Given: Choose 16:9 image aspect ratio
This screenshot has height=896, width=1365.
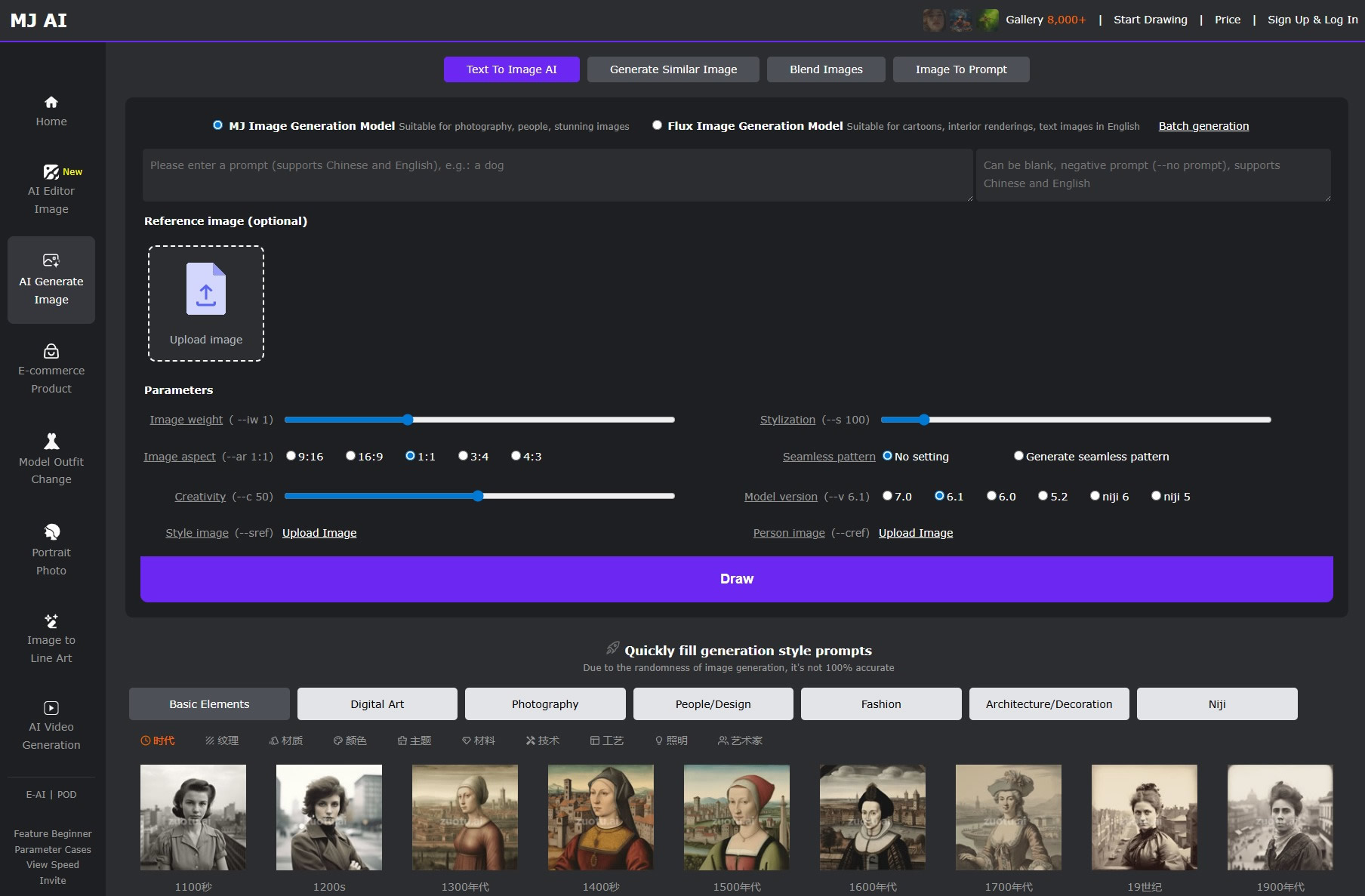Looking at the screenshot, I should (x=350, y=456).
